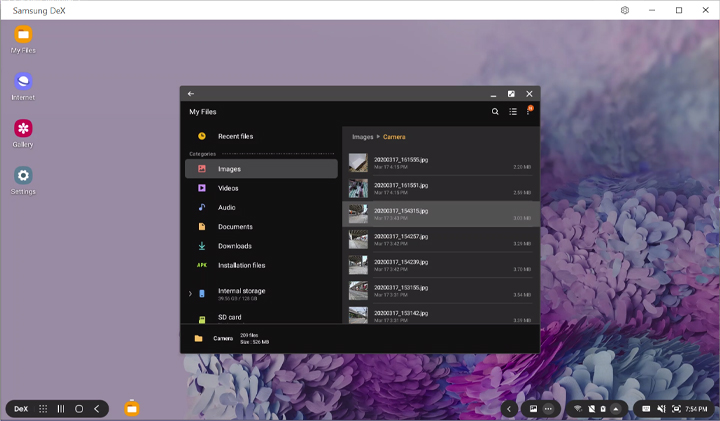Image resolution: width=720 pixels, height=421 pixels.
Task: Open Samsung DeX window settings gear
Action: click(x=625, y=10)
